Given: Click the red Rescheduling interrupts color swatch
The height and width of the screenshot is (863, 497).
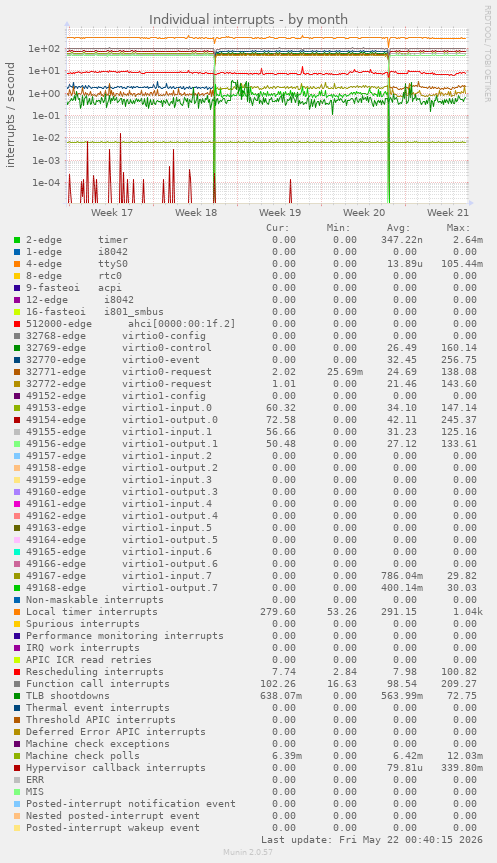Looking at the screenshot, I should pos(17,672).
